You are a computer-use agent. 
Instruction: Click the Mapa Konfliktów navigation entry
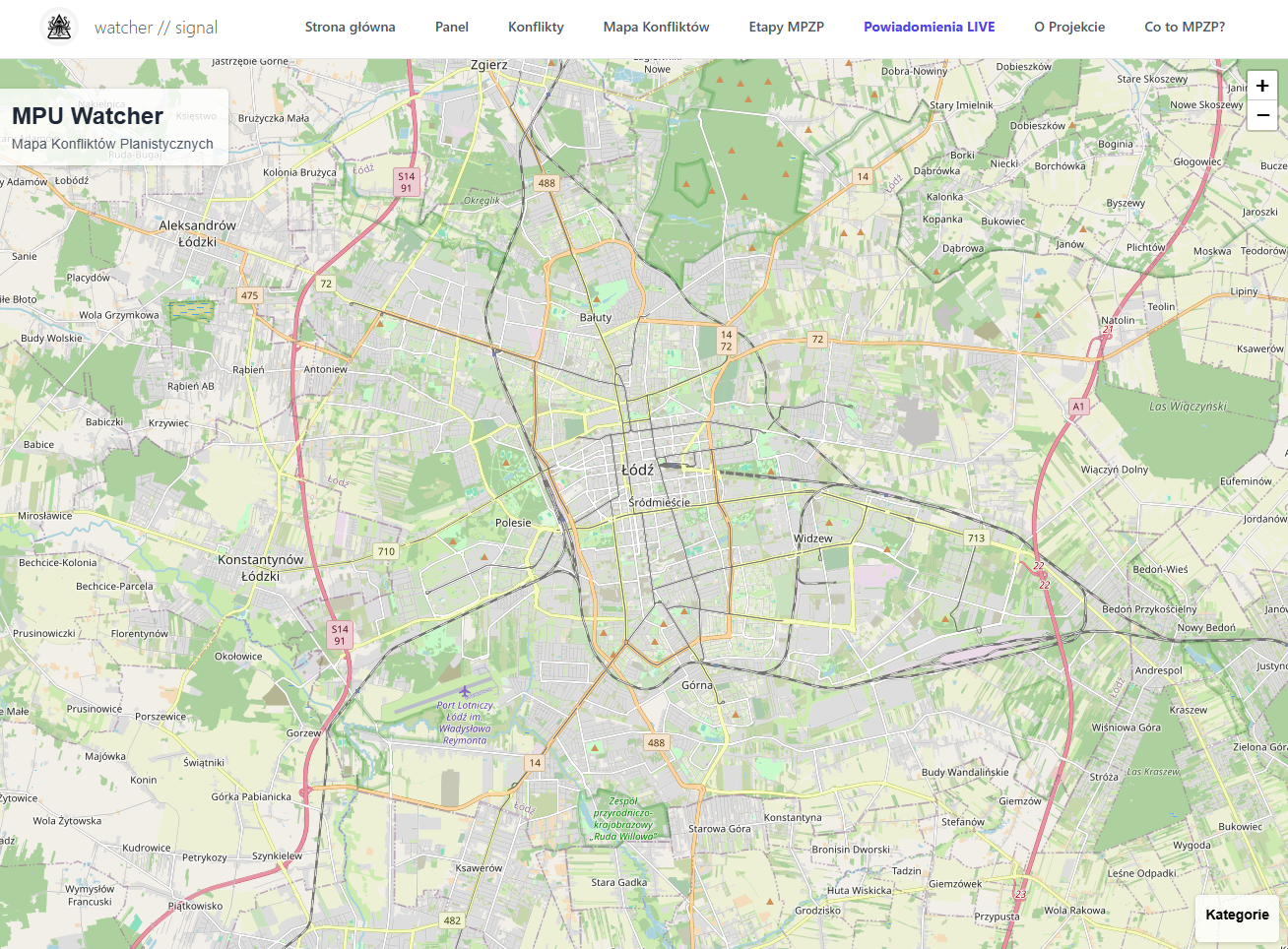656,27
